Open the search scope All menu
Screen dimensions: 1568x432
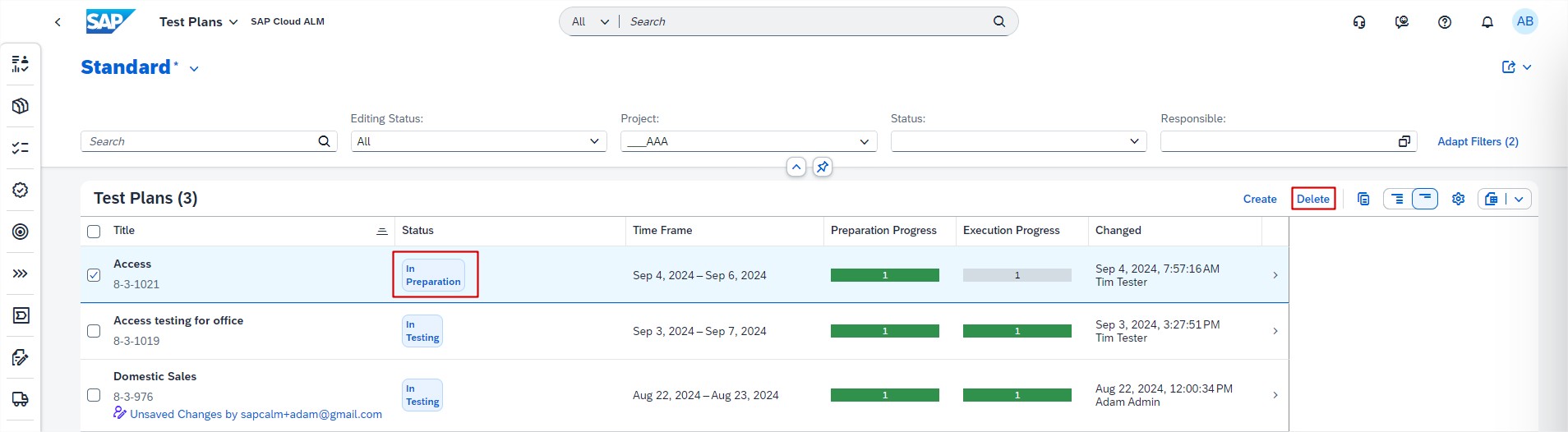click(590, 22)
